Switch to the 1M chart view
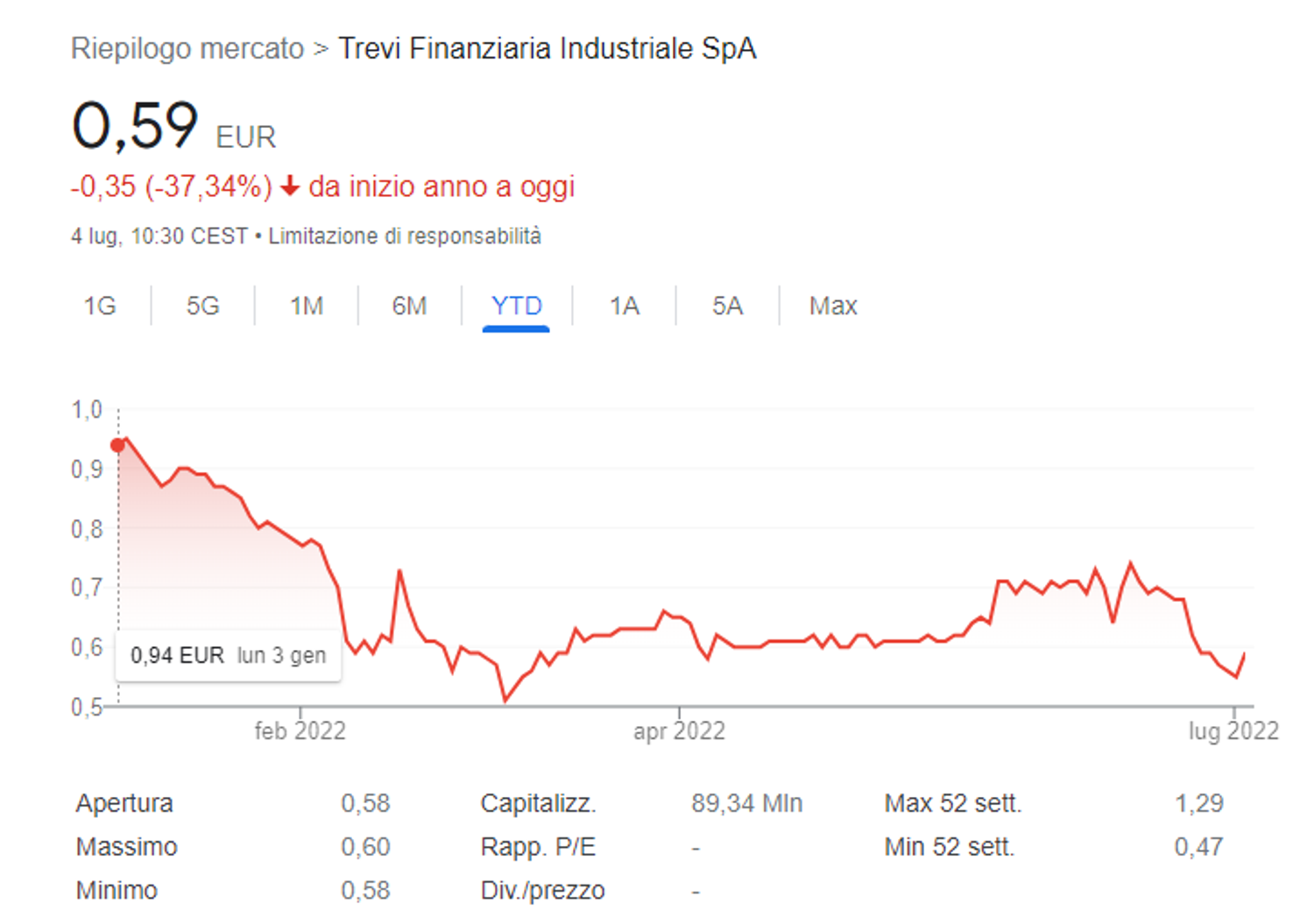The image size is (1314, 924). [x=306, y=306]
